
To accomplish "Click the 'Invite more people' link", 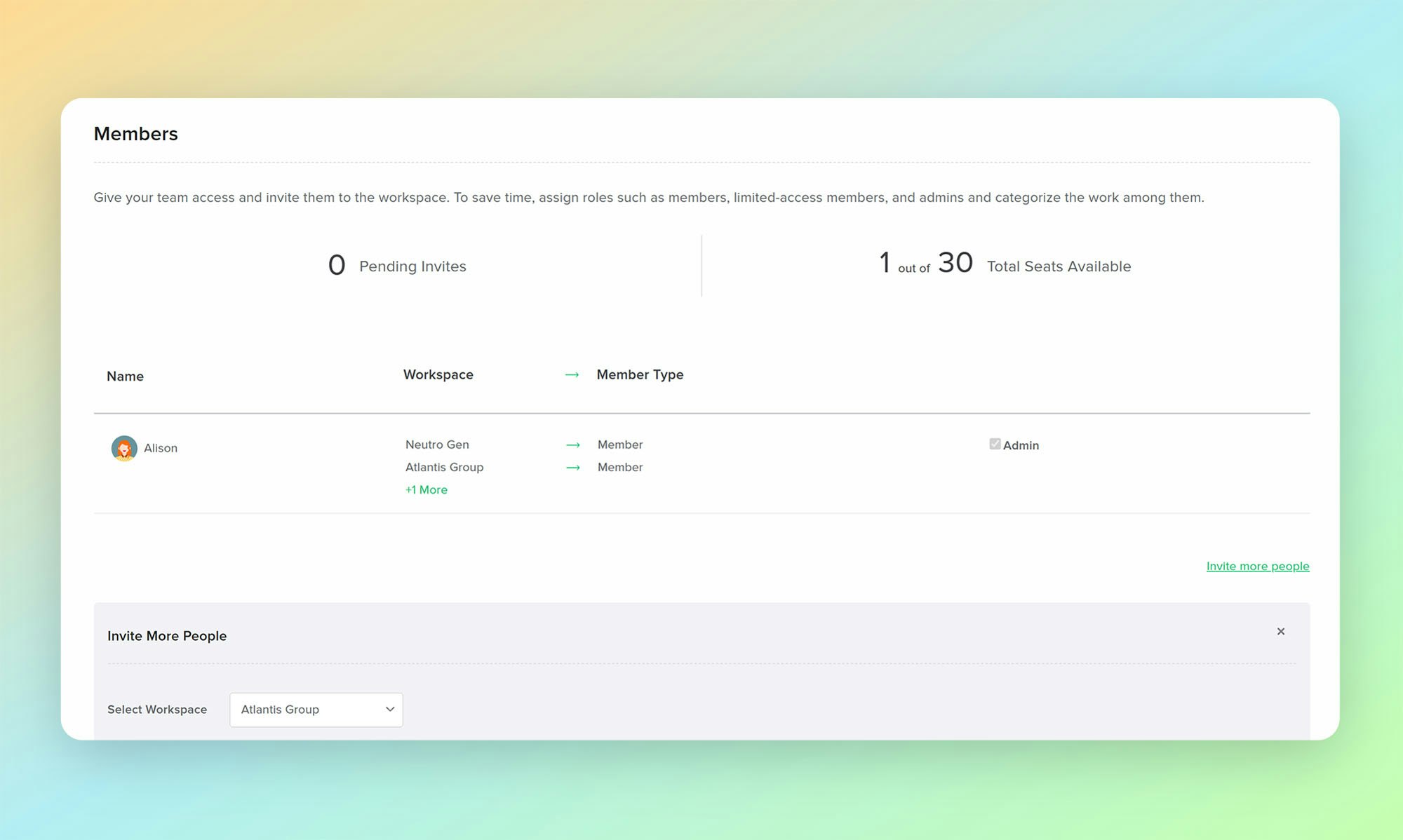I will [1257, 566].
